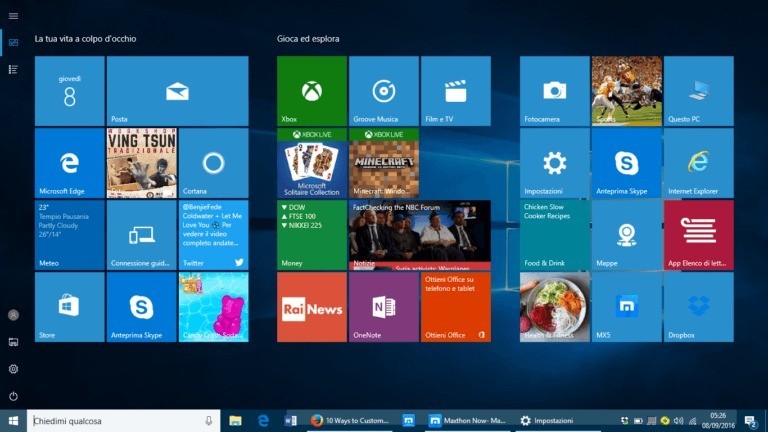Open File Explorer in taskbar
The width and height of the screenshot is (768, 432).
tap(236, 421)
